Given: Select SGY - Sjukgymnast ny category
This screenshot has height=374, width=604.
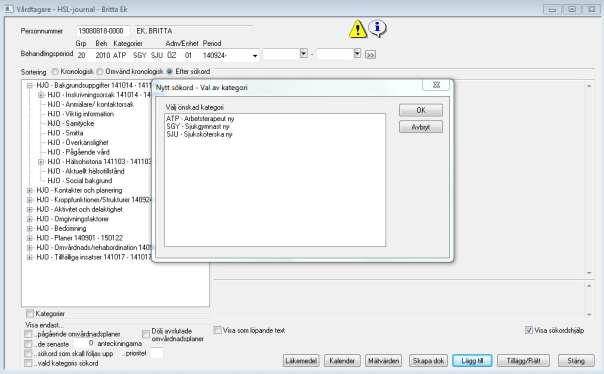Looking at the screenshot, I should coord(198,126).
